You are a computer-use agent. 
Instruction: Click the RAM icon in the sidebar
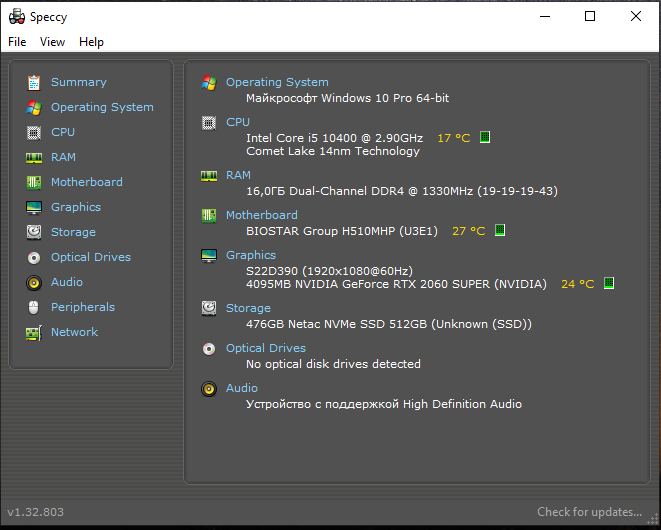pyautogui.click(x=34, y=157)
